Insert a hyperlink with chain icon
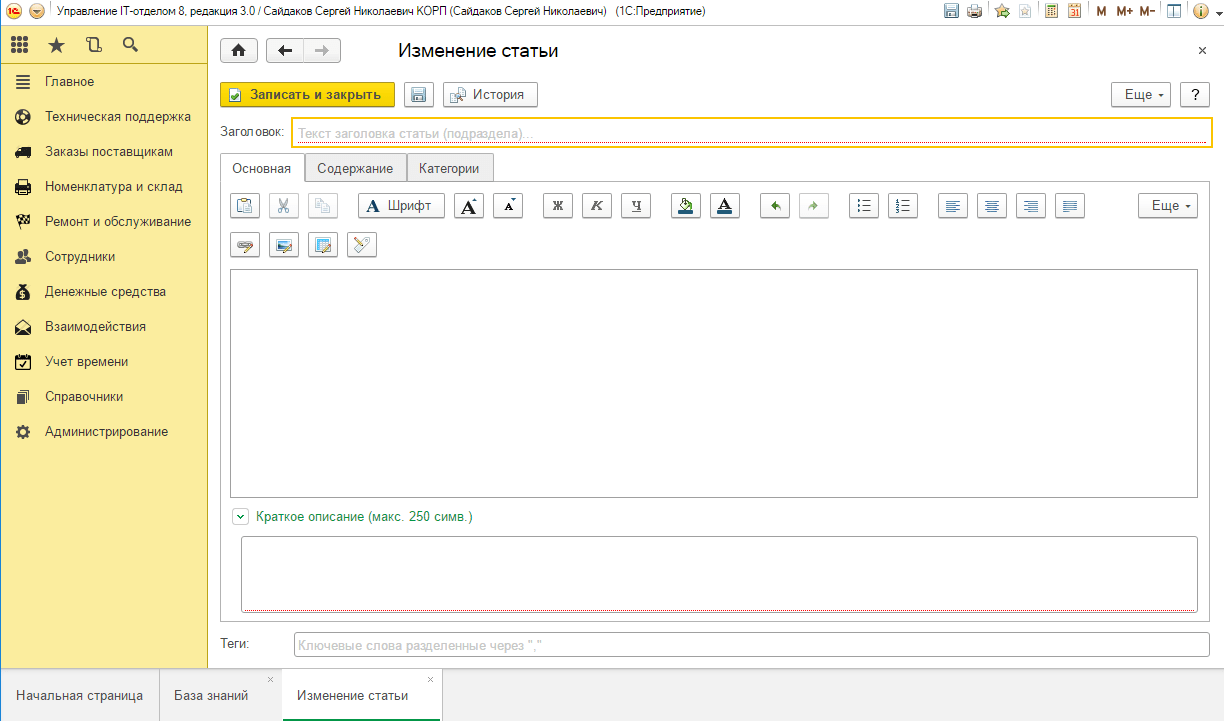This screenshot has height=721, width=1224. 245,245
